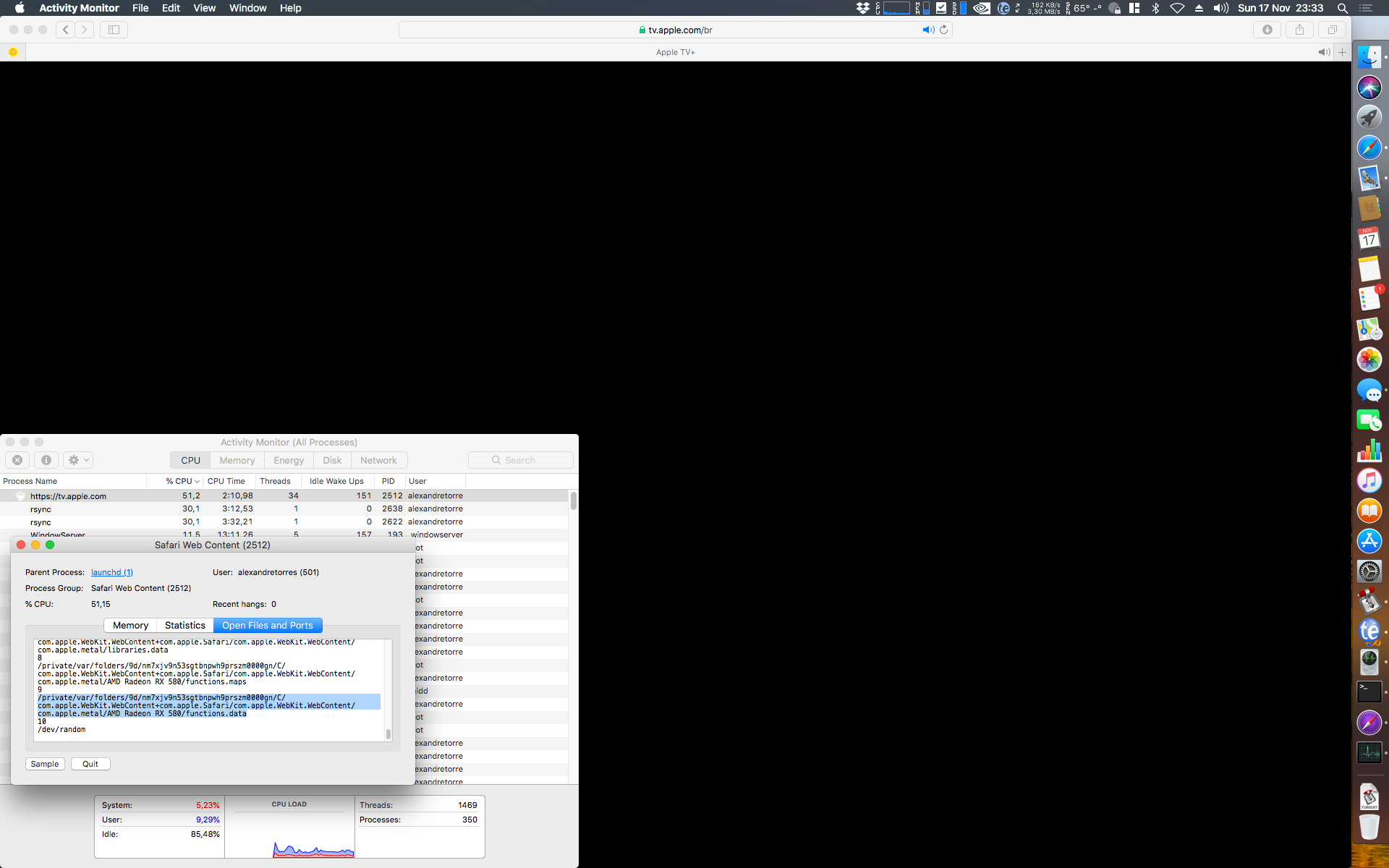Open Statistics tab in Safari Web Content
This screenshot has width=1389, height=868.
(185, 625)
